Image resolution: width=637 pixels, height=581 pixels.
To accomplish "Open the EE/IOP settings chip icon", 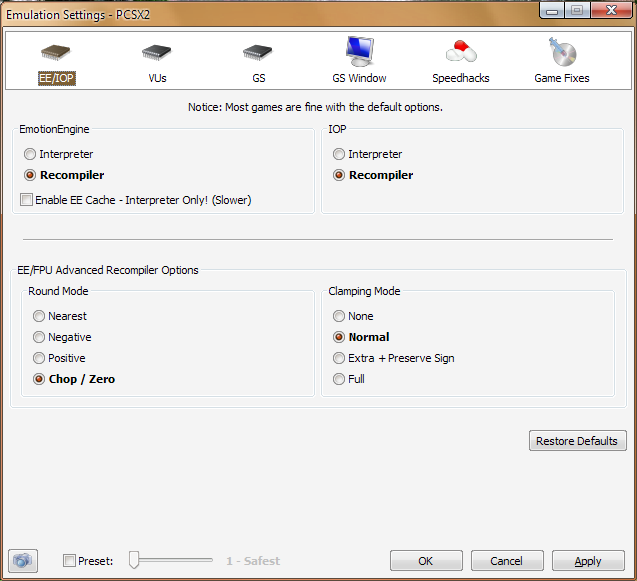I will pos(56,52).
